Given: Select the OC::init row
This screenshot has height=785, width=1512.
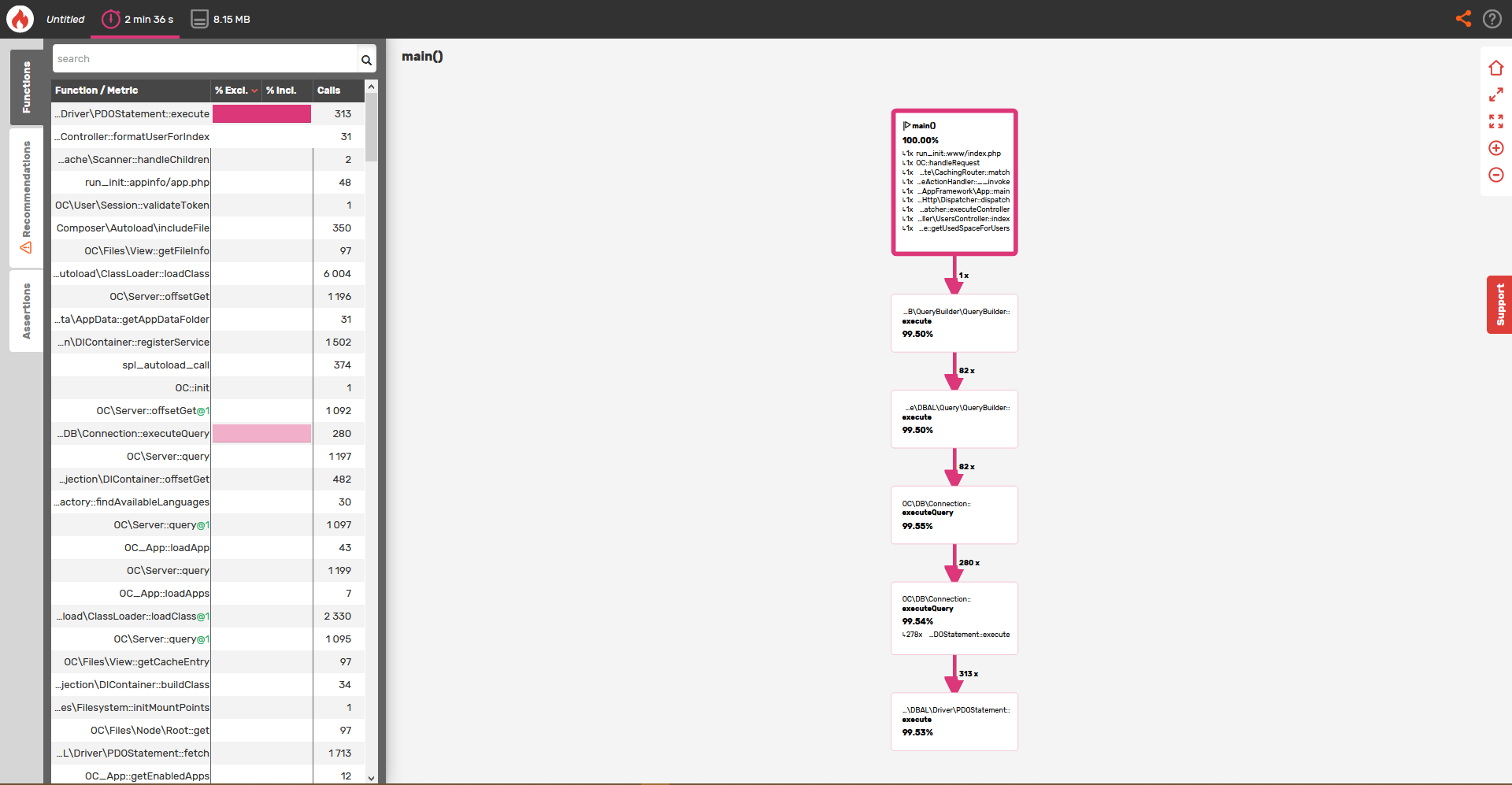Looking at the screenshot, I should 208,388.
